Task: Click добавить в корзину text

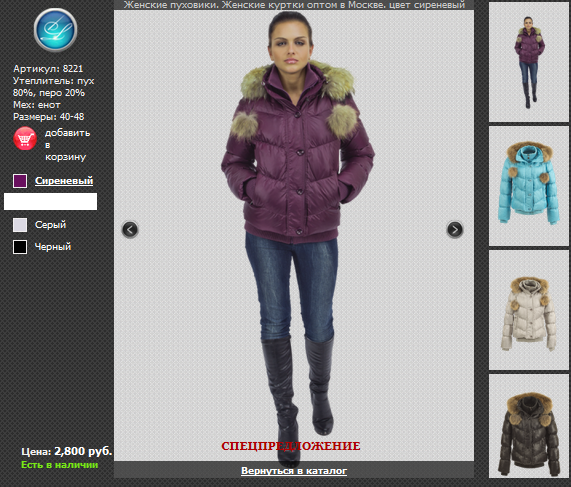Action: [67, 145]
